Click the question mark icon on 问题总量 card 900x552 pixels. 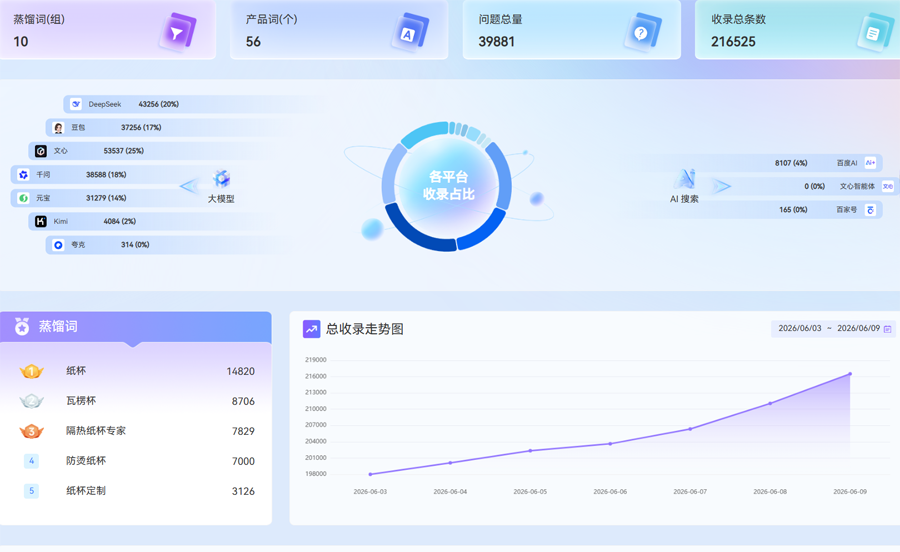tap(642, 33)
